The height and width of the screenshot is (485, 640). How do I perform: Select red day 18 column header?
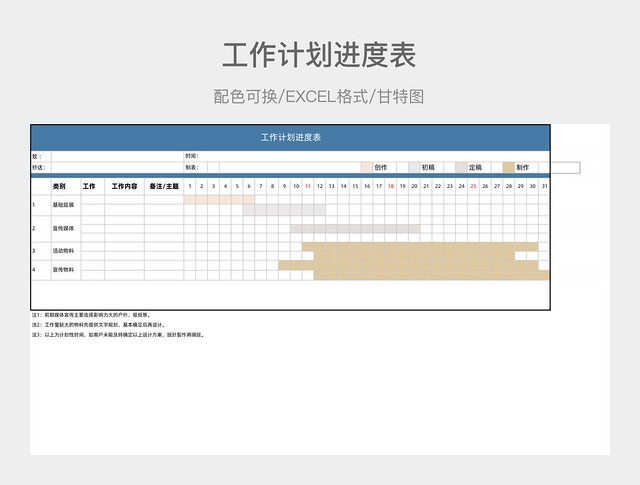(391, 186)
